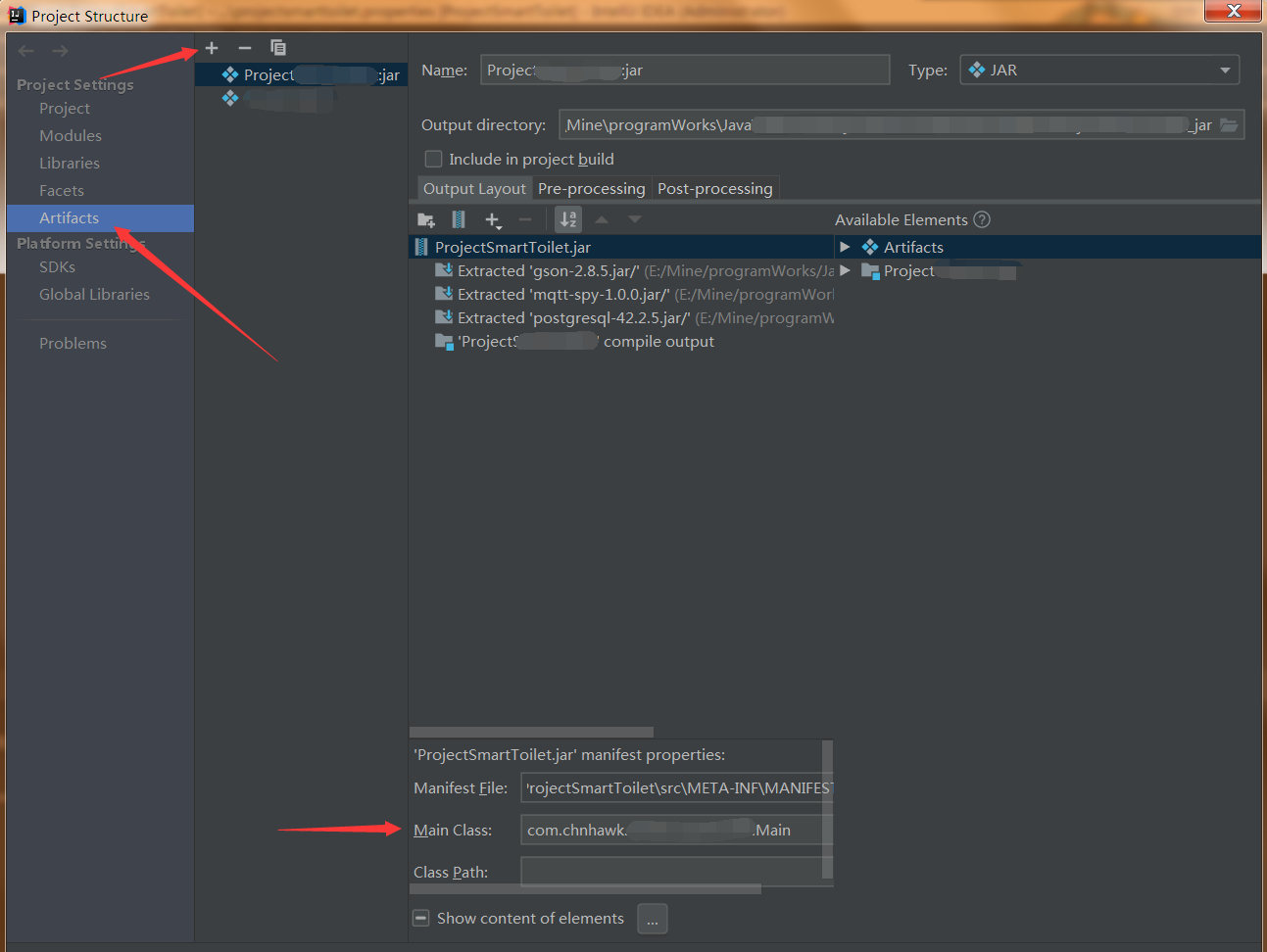The image size is (1267, 952).
Task: Click the manifest properties horizontal scrollbar
Action: [585, 889]
